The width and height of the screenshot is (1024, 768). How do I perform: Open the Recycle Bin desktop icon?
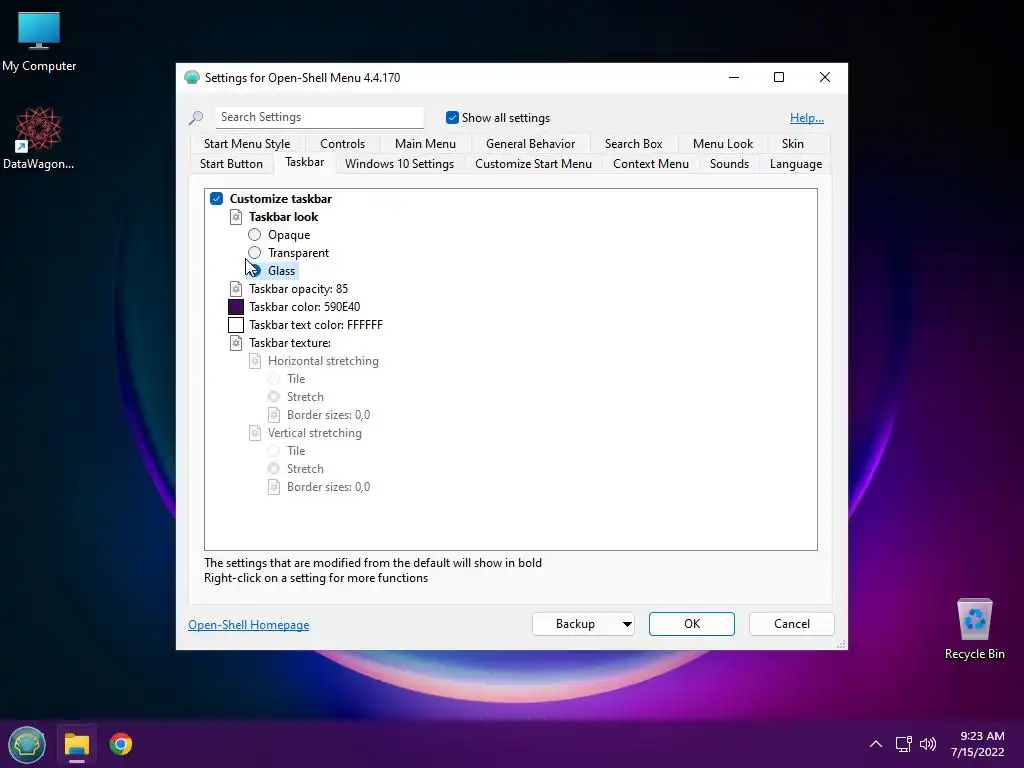pyautogui.click(x=974, y=629)
